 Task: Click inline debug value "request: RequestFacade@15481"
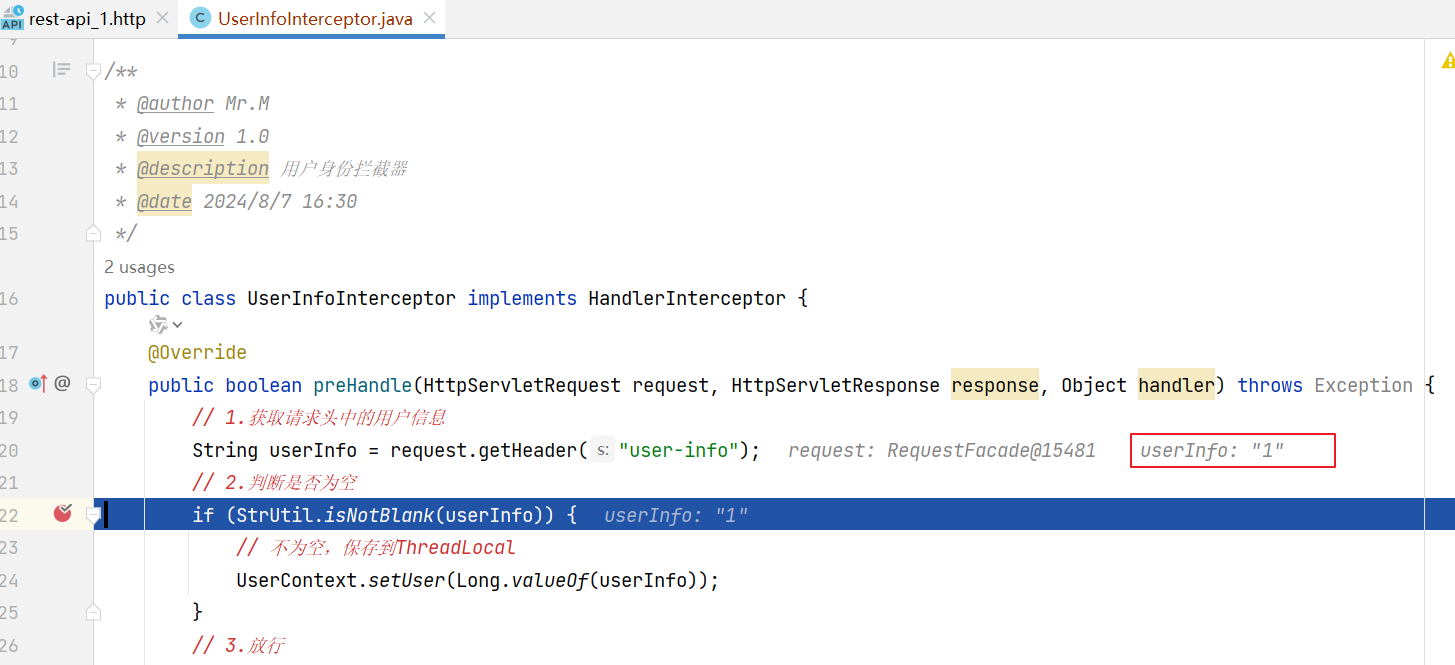click(942, 451)
